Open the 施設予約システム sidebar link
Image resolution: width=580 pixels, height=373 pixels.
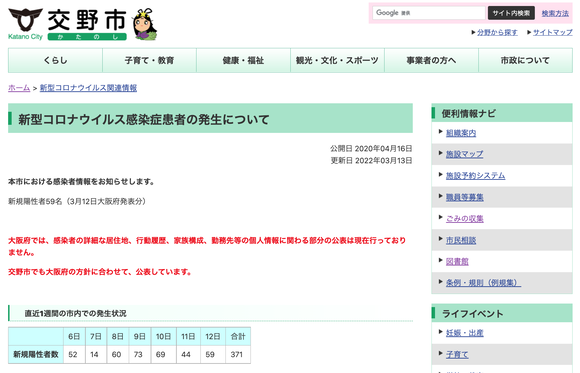pos(475,175)
